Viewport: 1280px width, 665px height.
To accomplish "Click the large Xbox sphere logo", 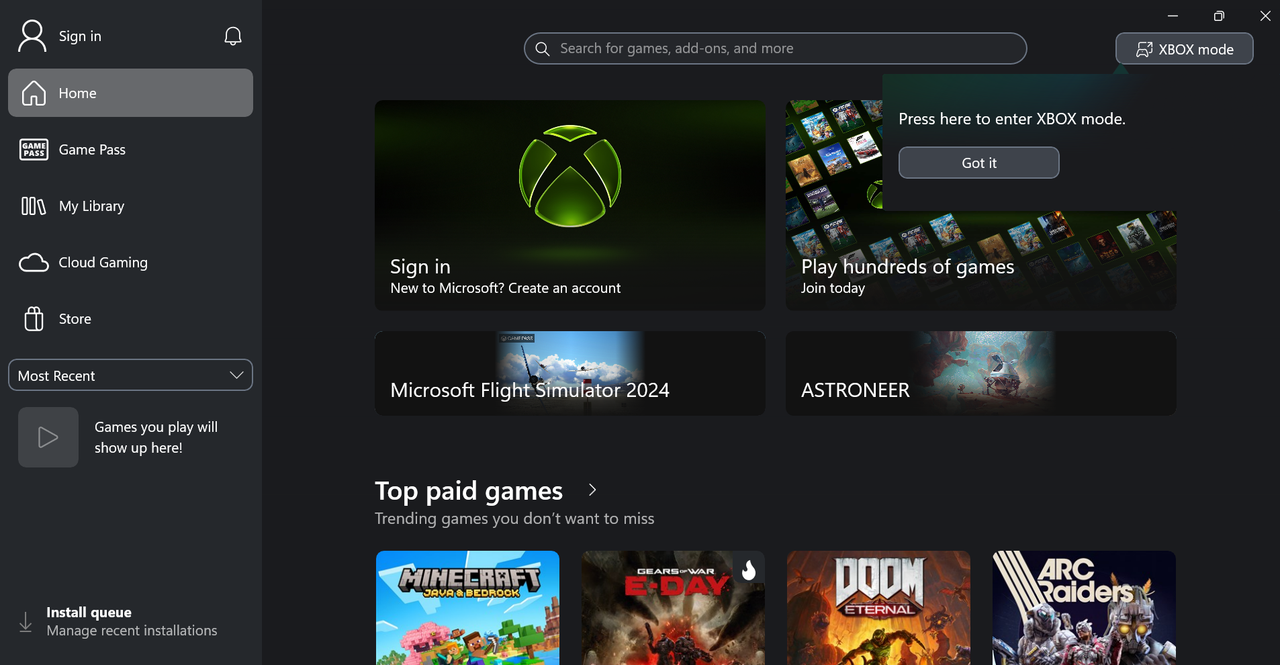I will pos(570,176).
